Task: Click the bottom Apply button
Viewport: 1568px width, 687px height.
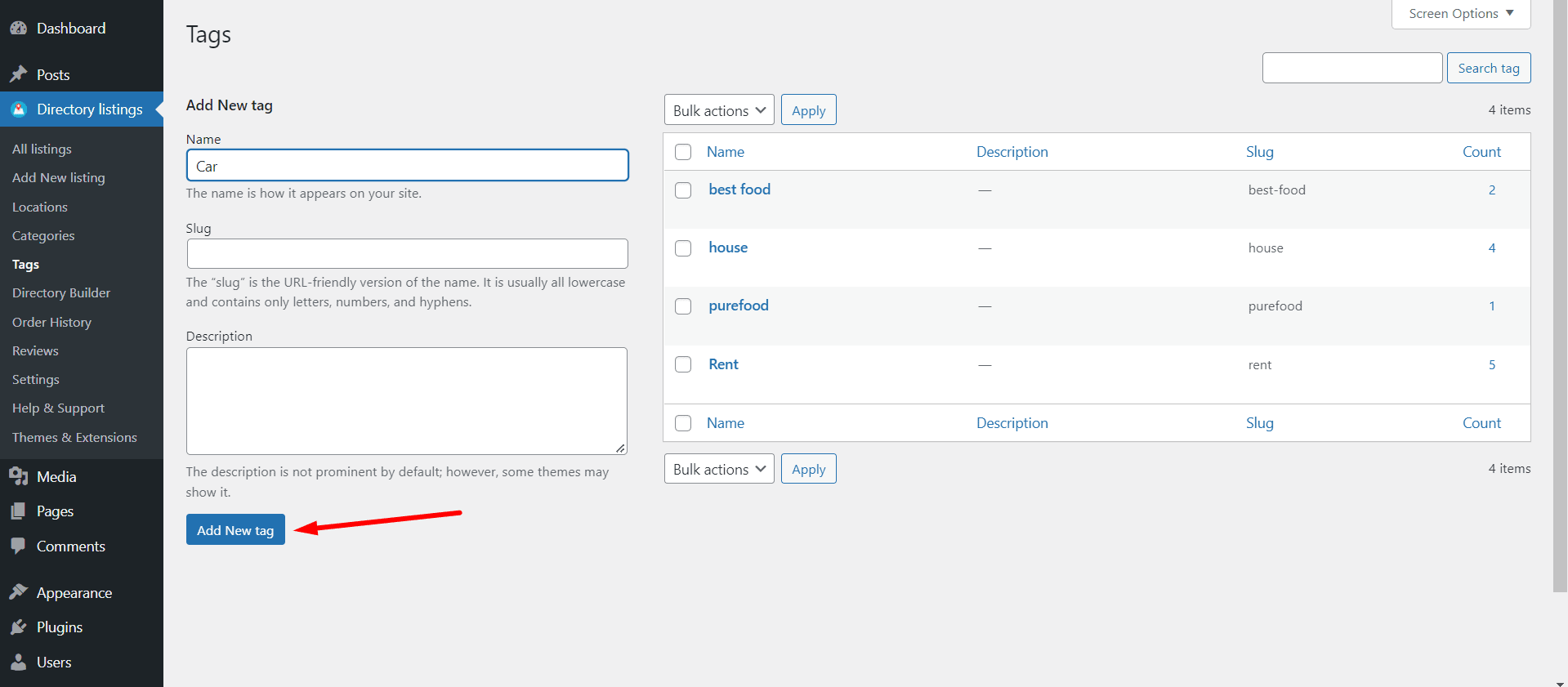Action: (x=809, y=469)
